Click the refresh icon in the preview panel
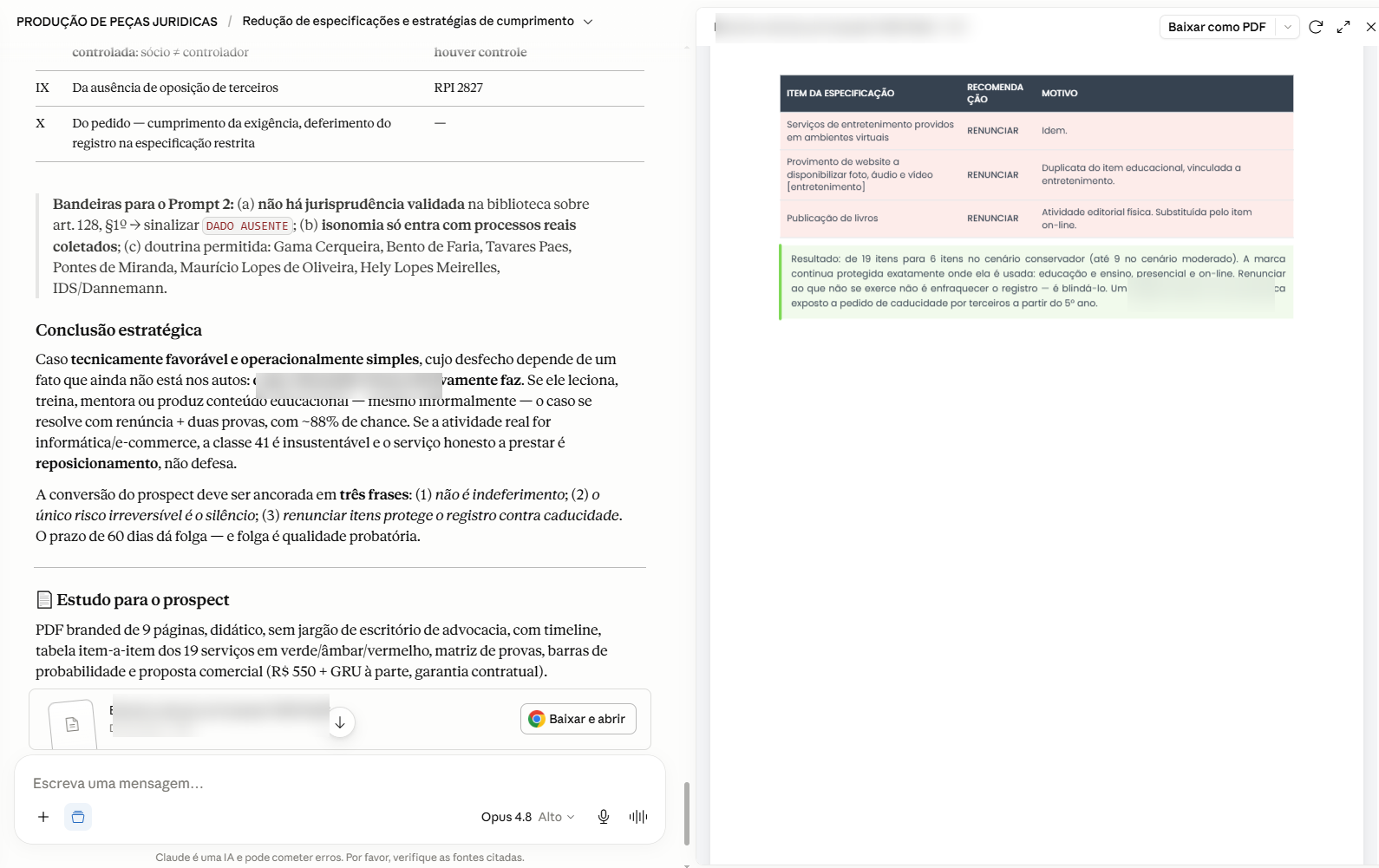This screenshot has height=868, width=1379. click(1316, 27)
